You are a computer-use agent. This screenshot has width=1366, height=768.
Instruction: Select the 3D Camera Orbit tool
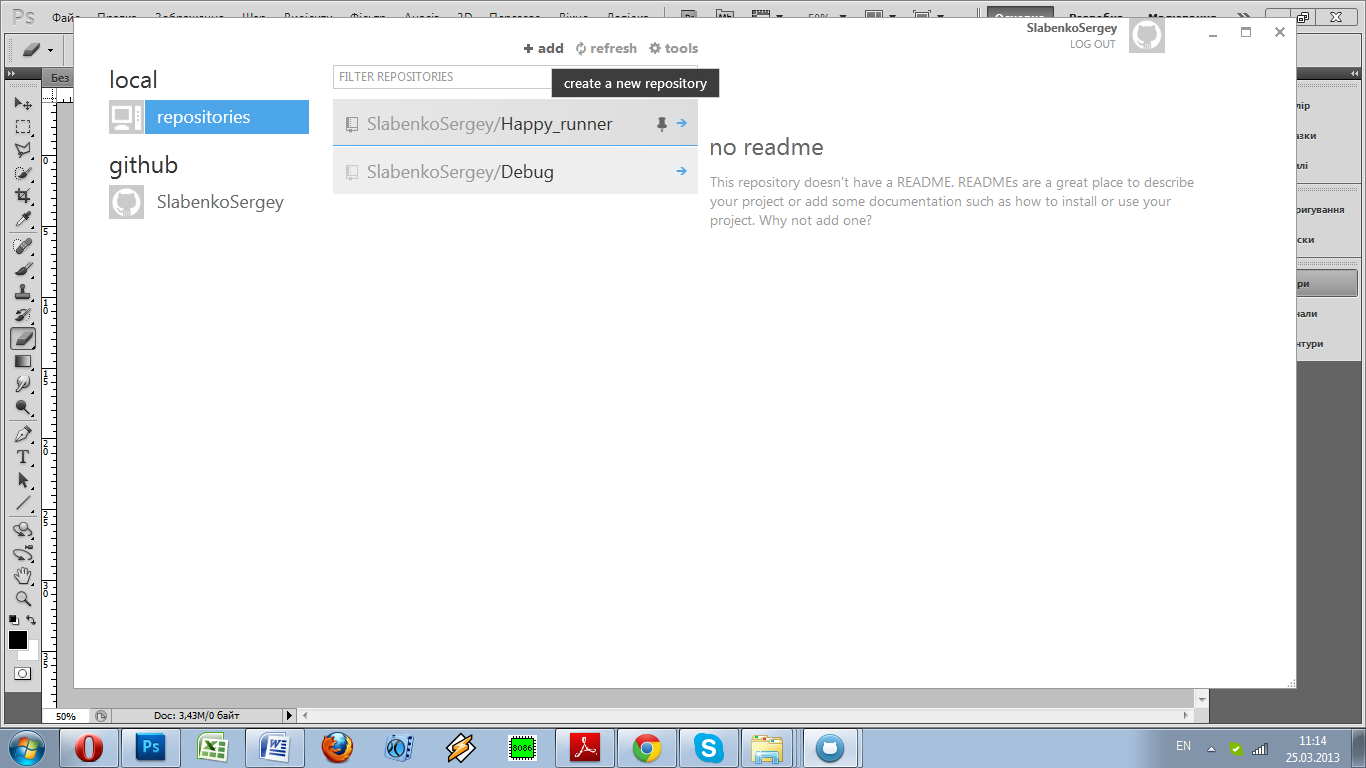(23, 553)
